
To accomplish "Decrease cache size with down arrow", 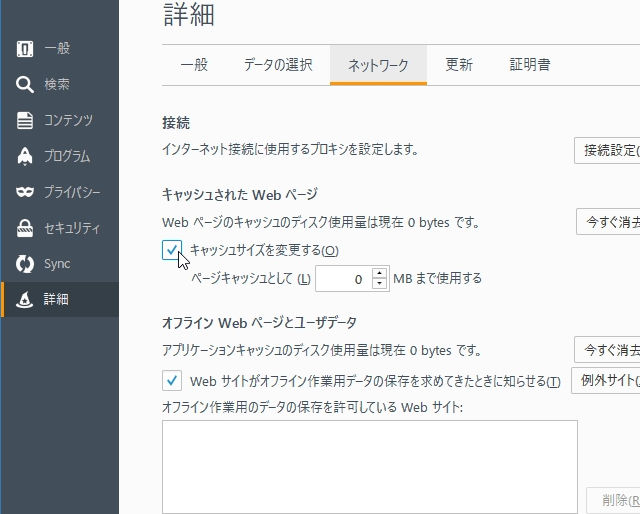I will 380,283.
